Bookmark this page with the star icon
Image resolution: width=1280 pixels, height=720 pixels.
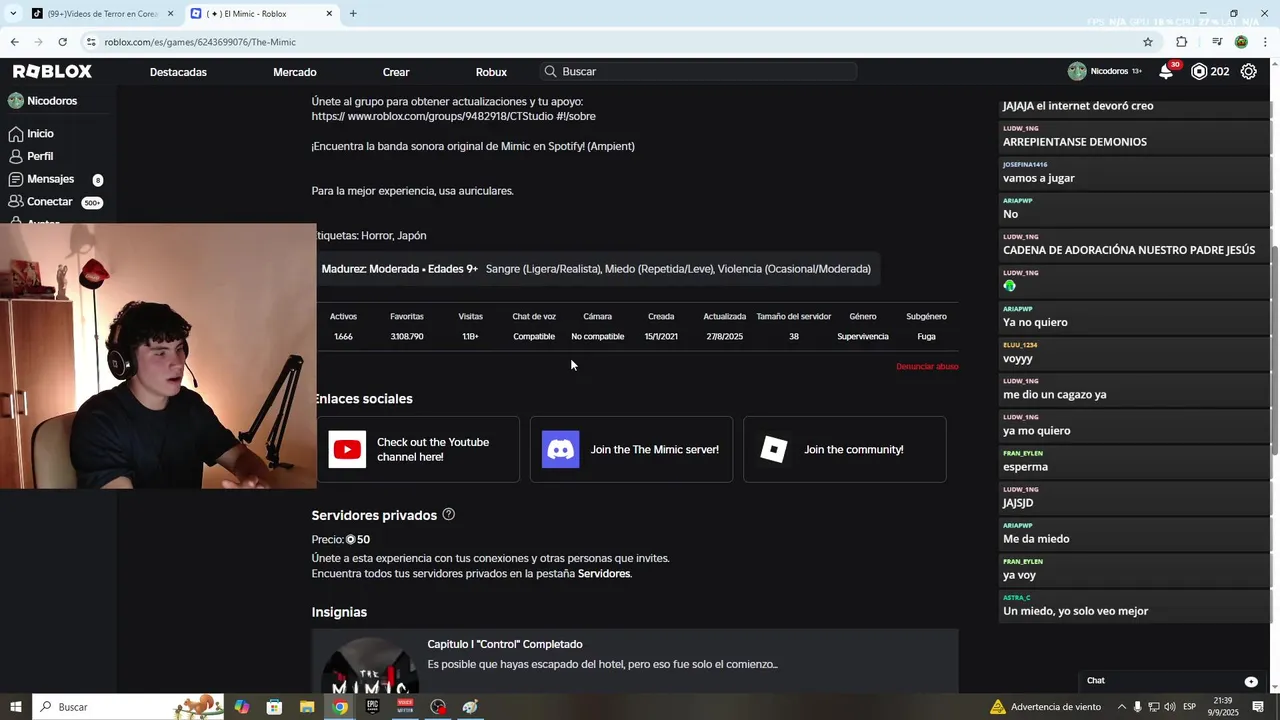point(1148,42)
